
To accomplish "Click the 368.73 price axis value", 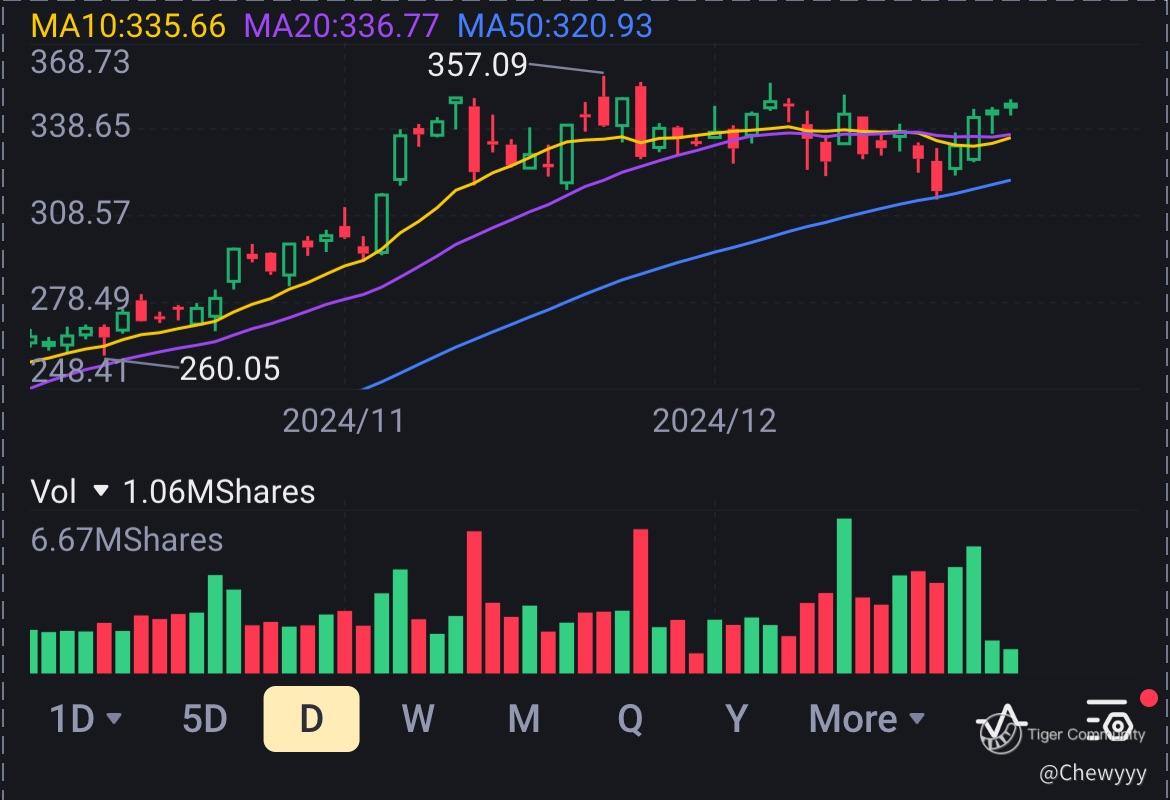I will coord(81,62).
